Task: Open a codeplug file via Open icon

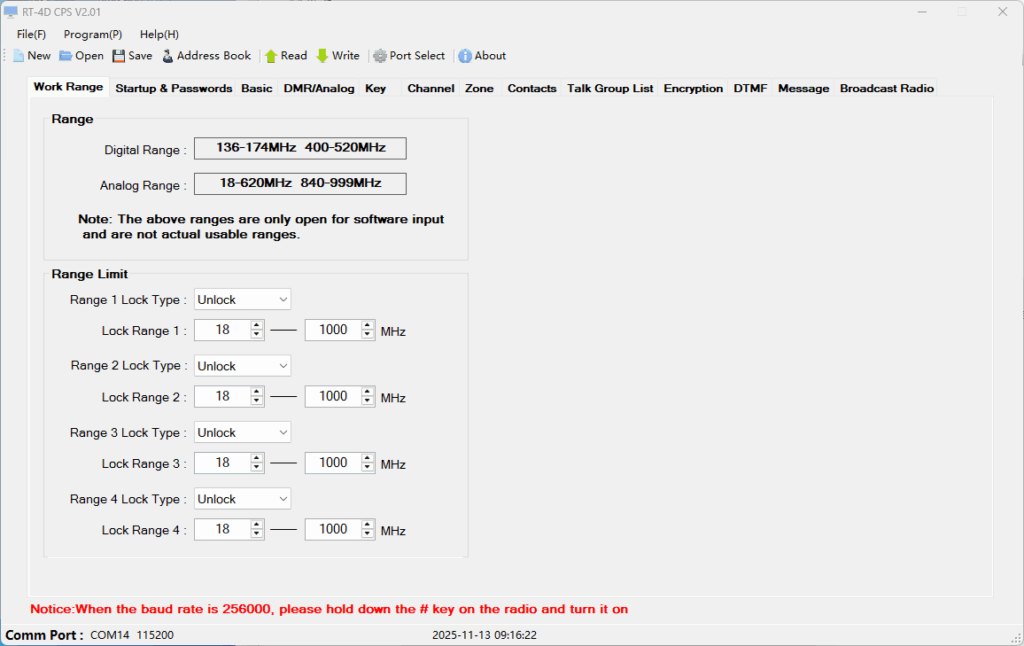Action: [66, 56]
